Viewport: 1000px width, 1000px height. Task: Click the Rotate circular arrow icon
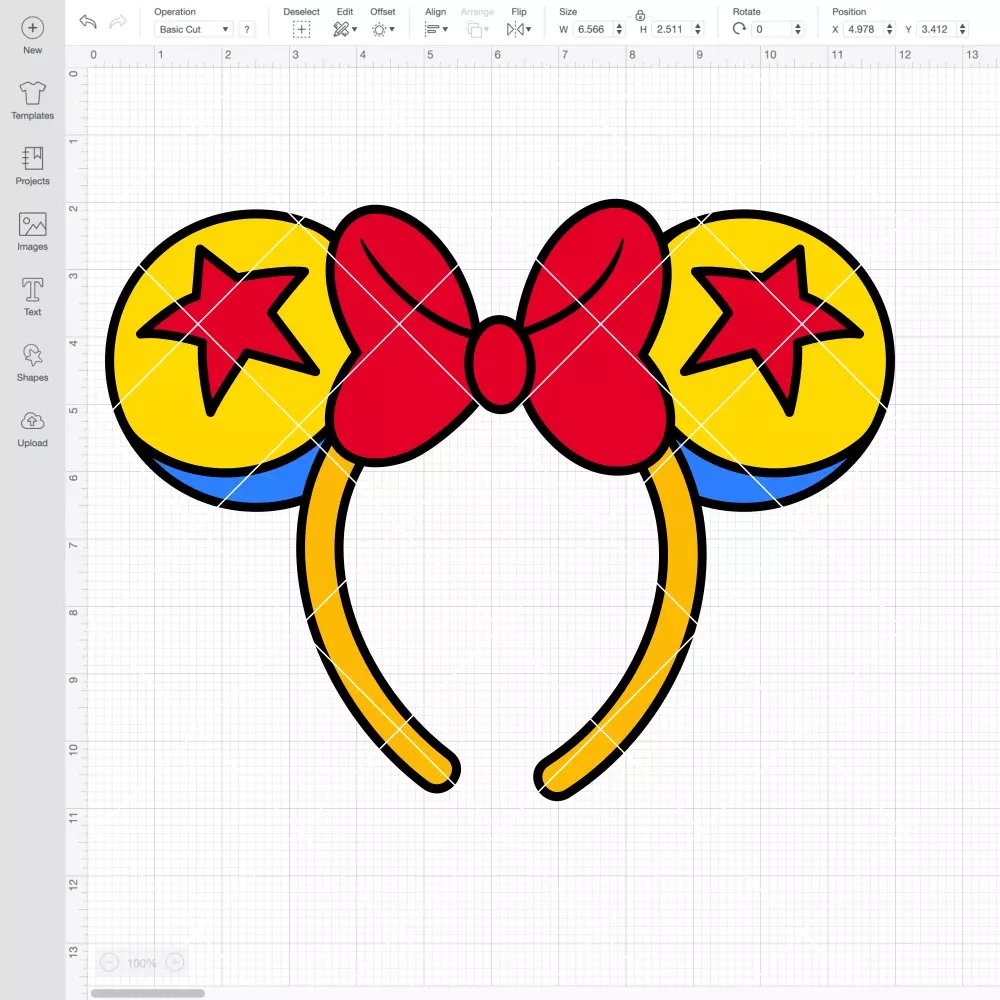pos(739,29)
